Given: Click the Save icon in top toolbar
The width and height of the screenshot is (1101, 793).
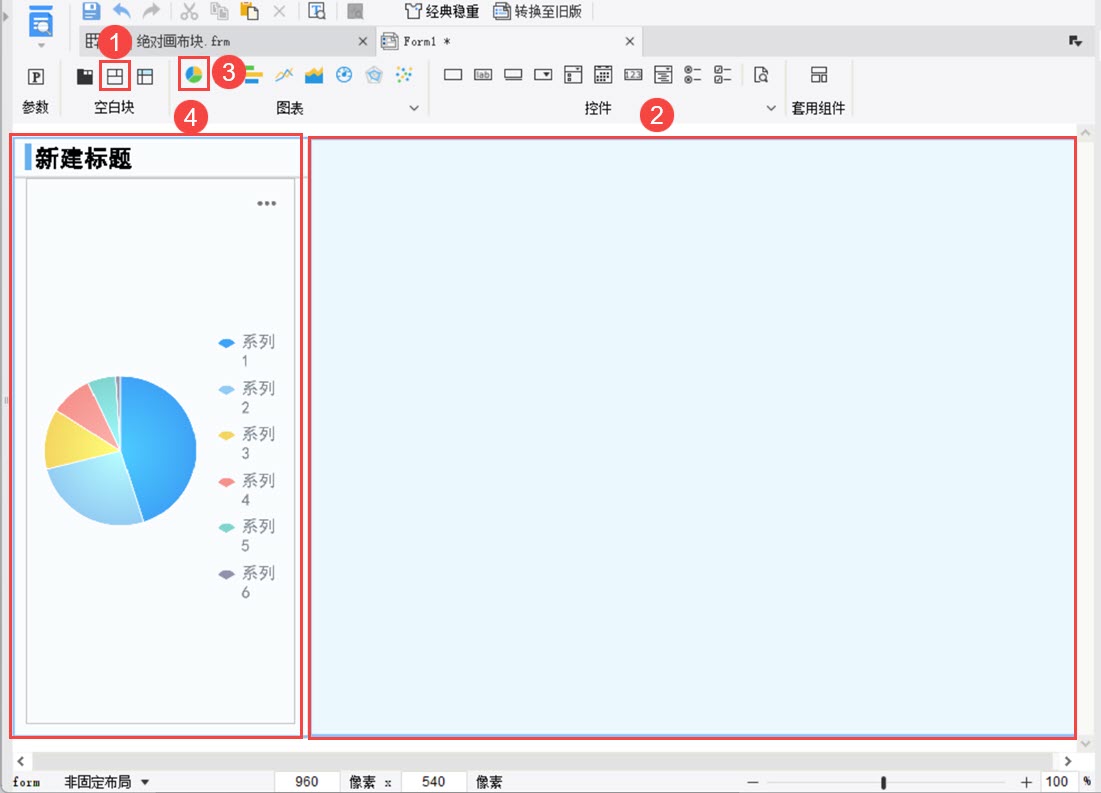Looking at the screenshot, I should (x=91, y=11).
